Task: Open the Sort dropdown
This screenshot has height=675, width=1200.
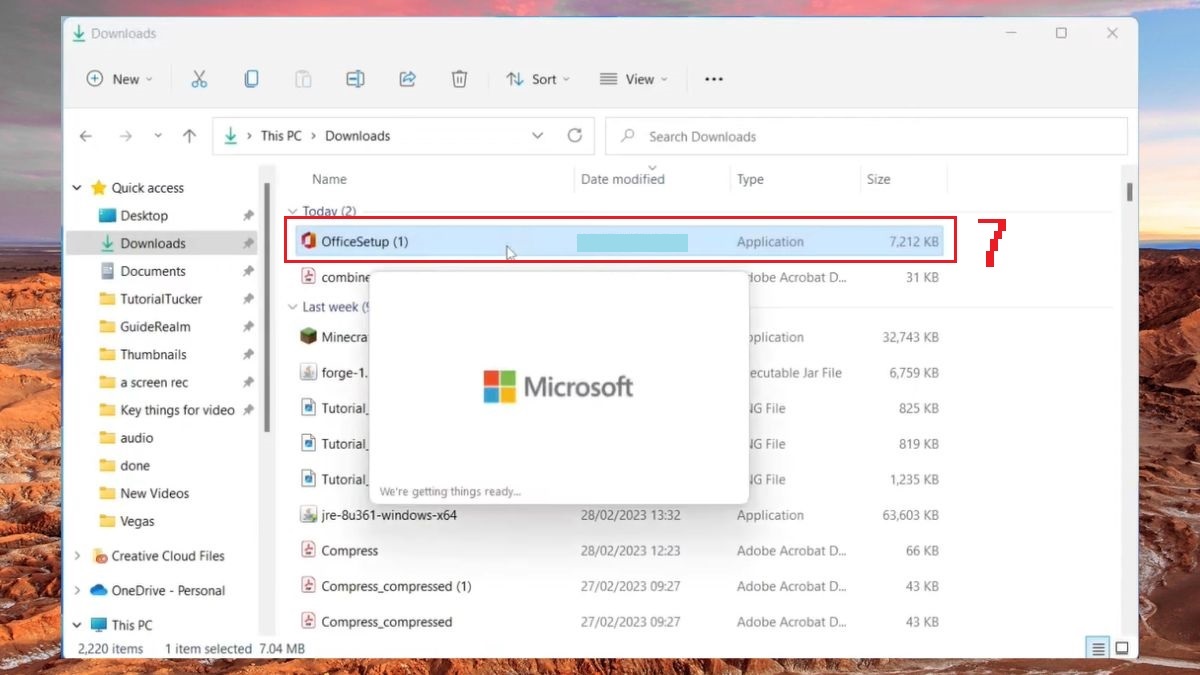Action: [x=538, y=79]
